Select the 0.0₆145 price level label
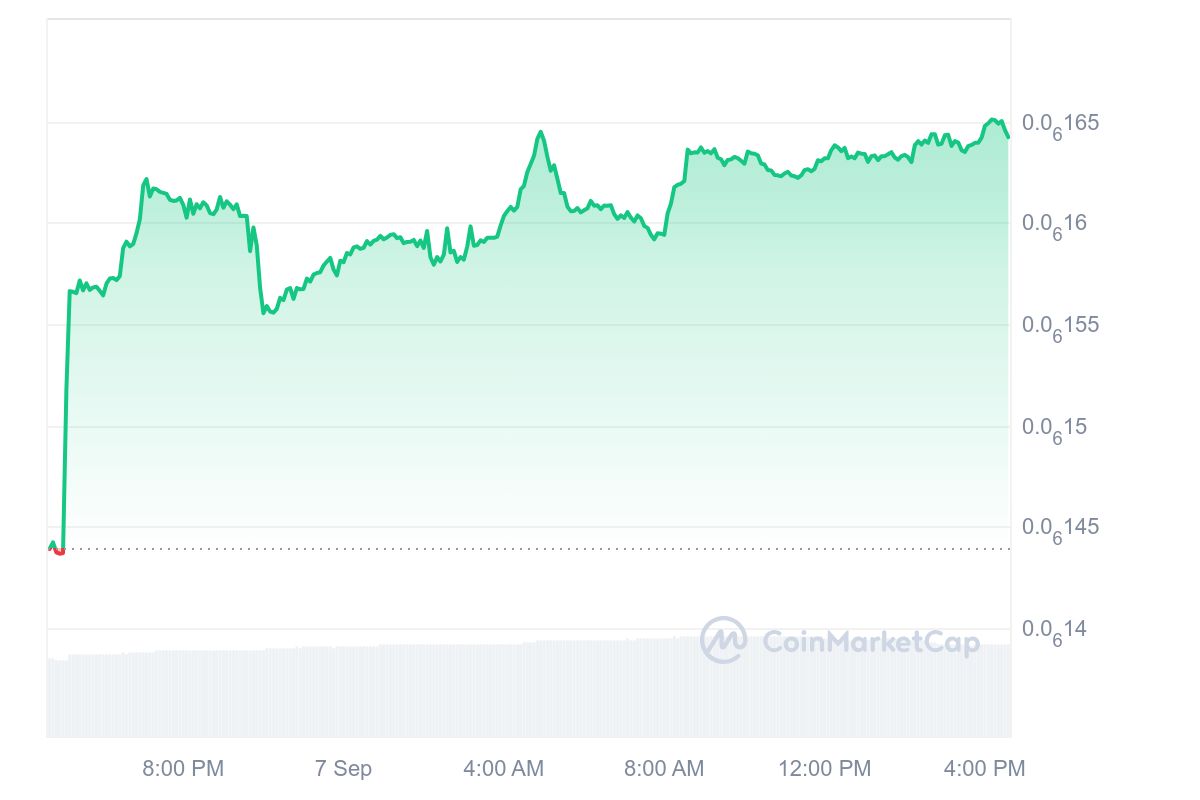 [1060, 527]
